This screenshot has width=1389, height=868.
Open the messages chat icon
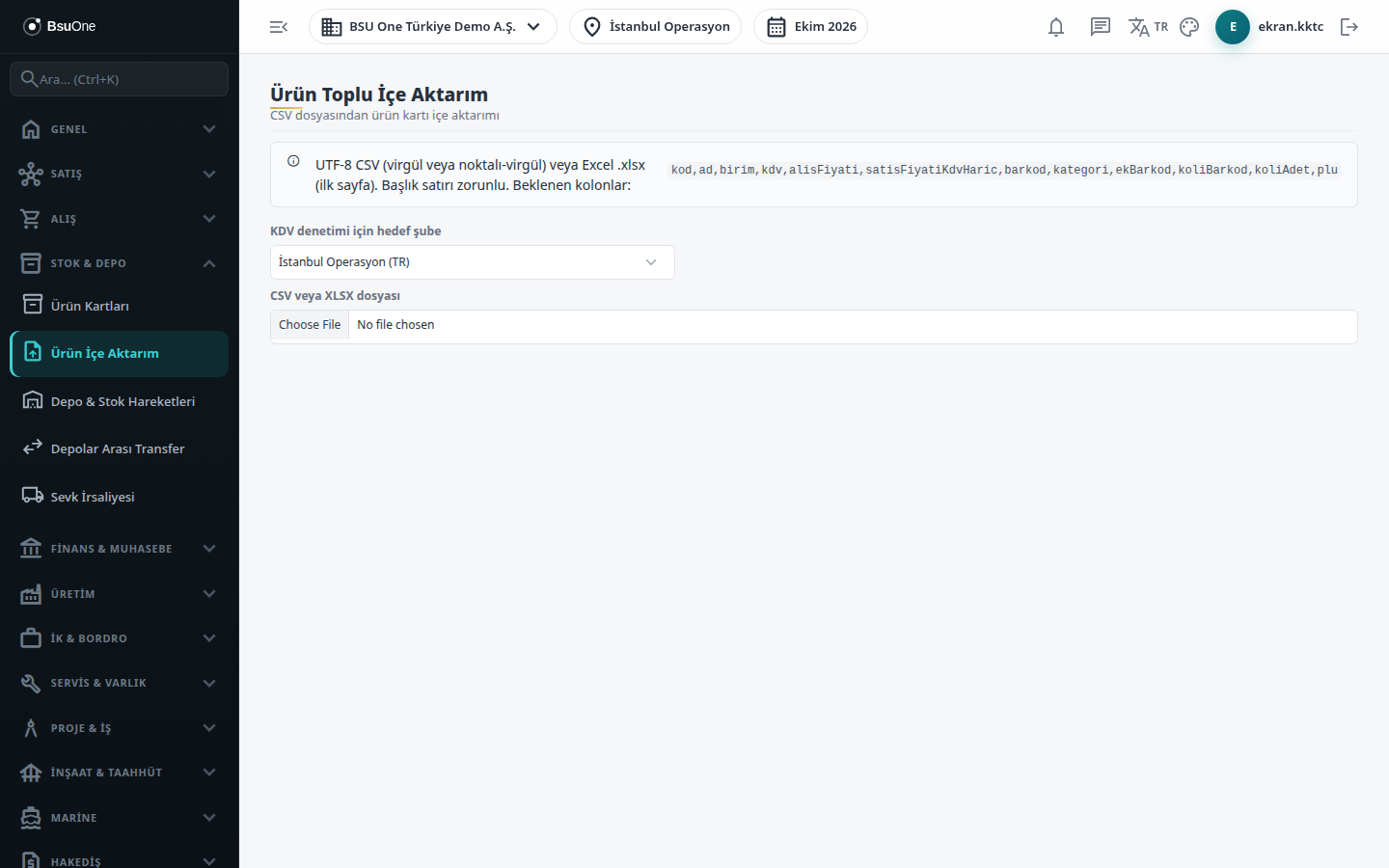pos(1101,27)
